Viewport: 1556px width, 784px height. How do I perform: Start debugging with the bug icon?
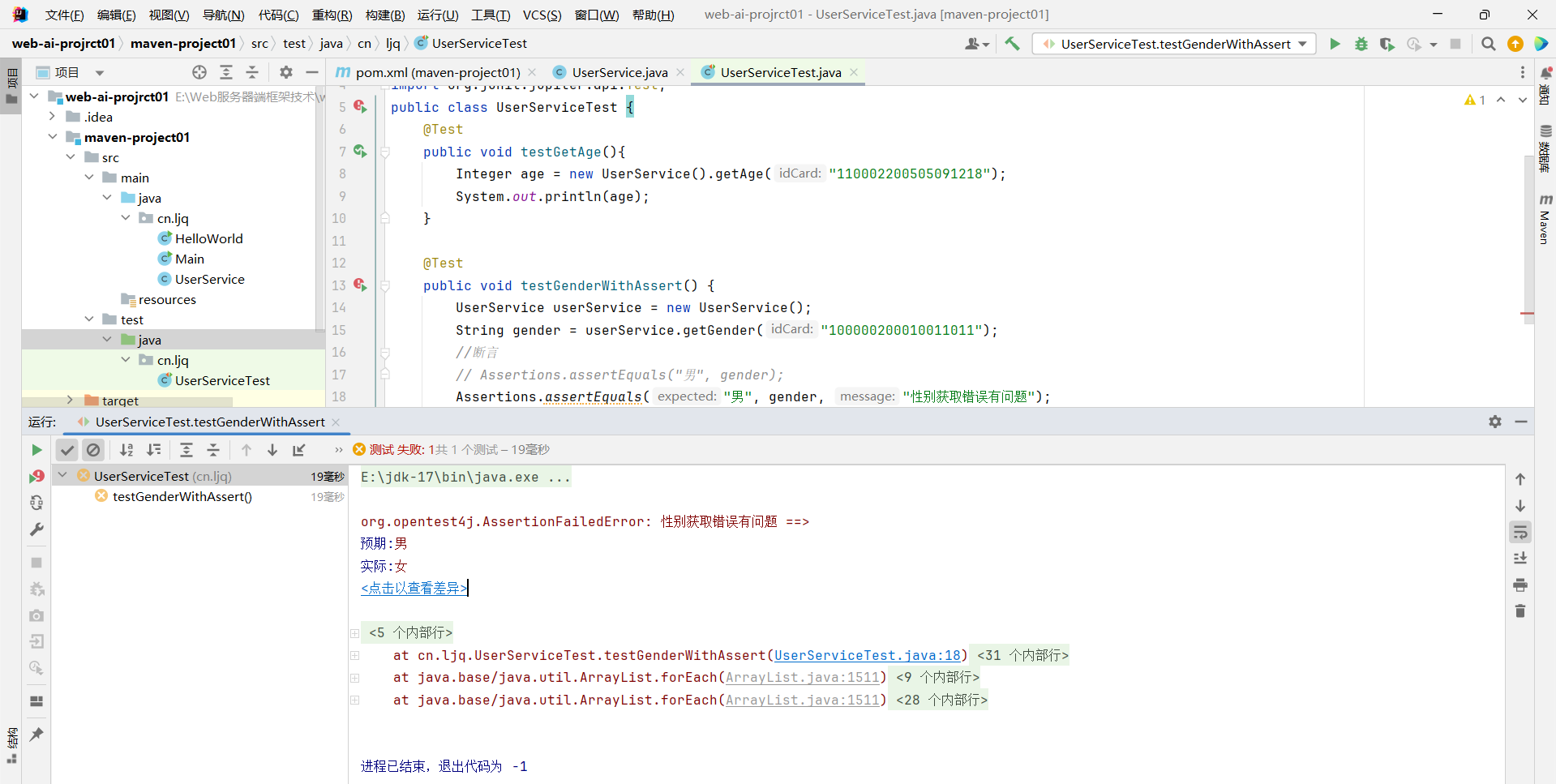[x=1361, y=44]
